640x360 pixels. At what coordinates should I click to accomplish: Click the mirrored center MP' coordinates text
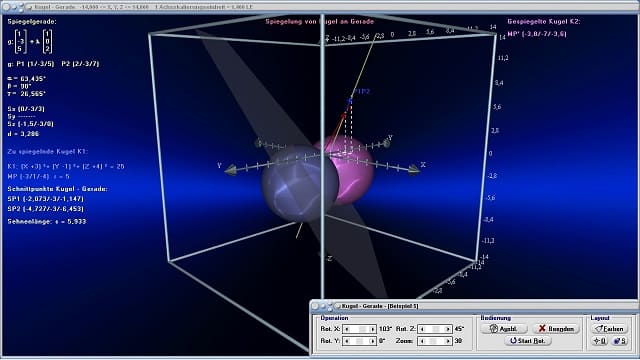pyautogui.click(x=537, y=34)
